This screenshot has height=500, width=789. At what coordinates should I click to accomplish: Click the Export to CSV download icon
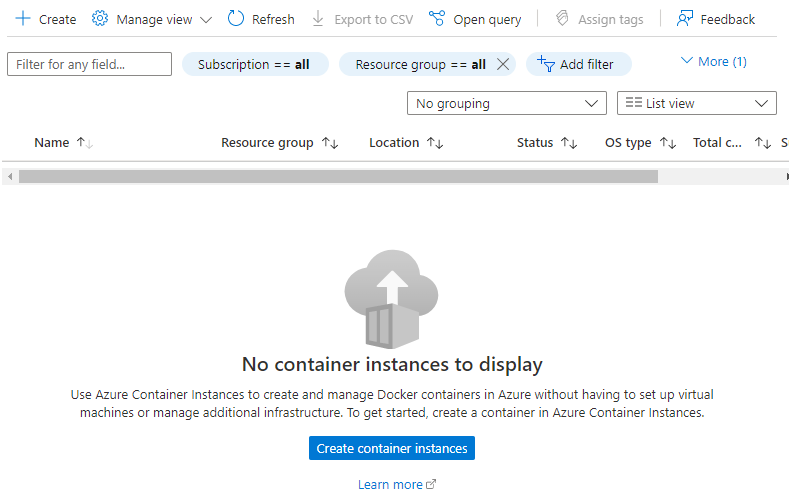318,19
